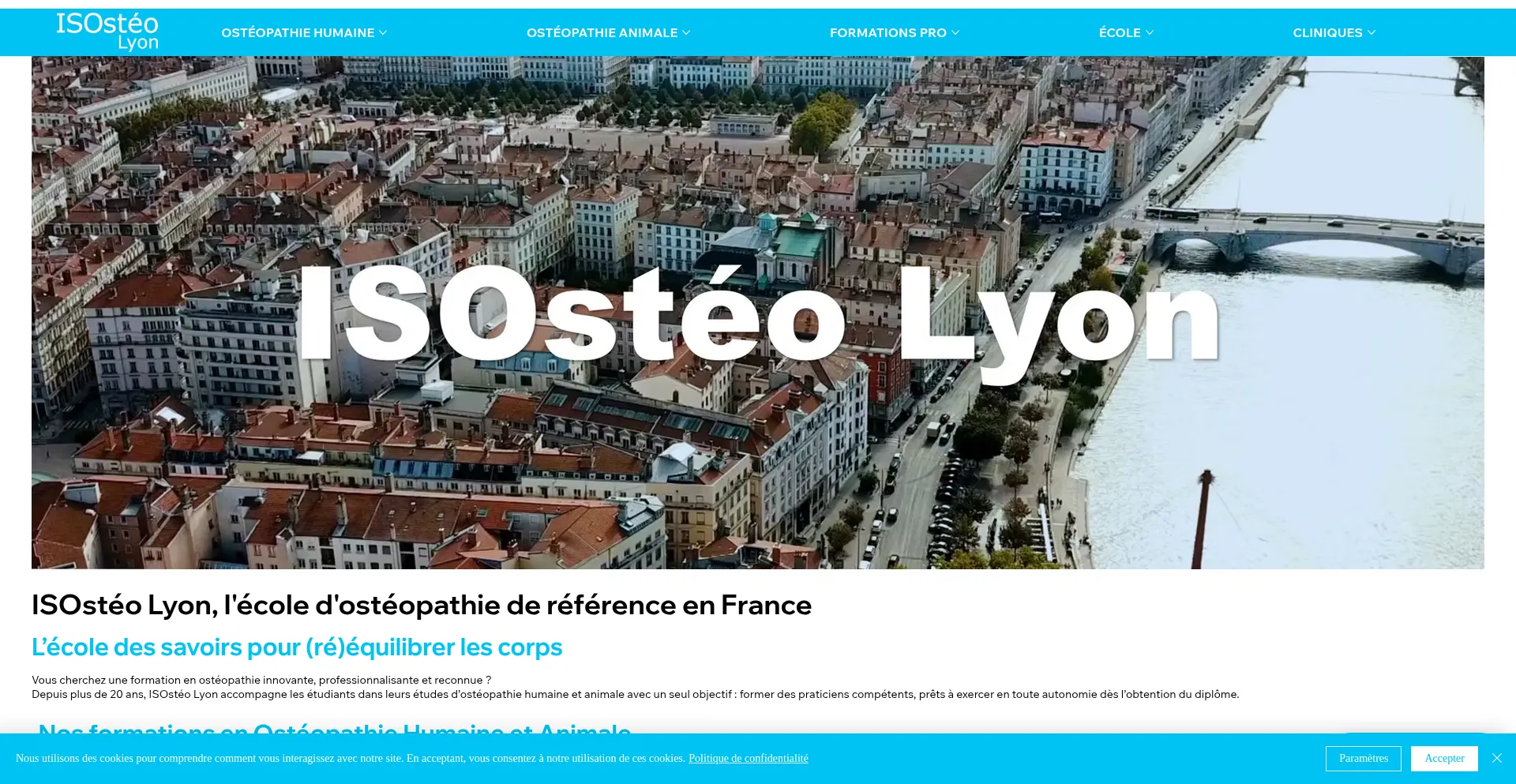
Task: Click the arrow next to Formations Pro
Action: (x=955, y=33)
